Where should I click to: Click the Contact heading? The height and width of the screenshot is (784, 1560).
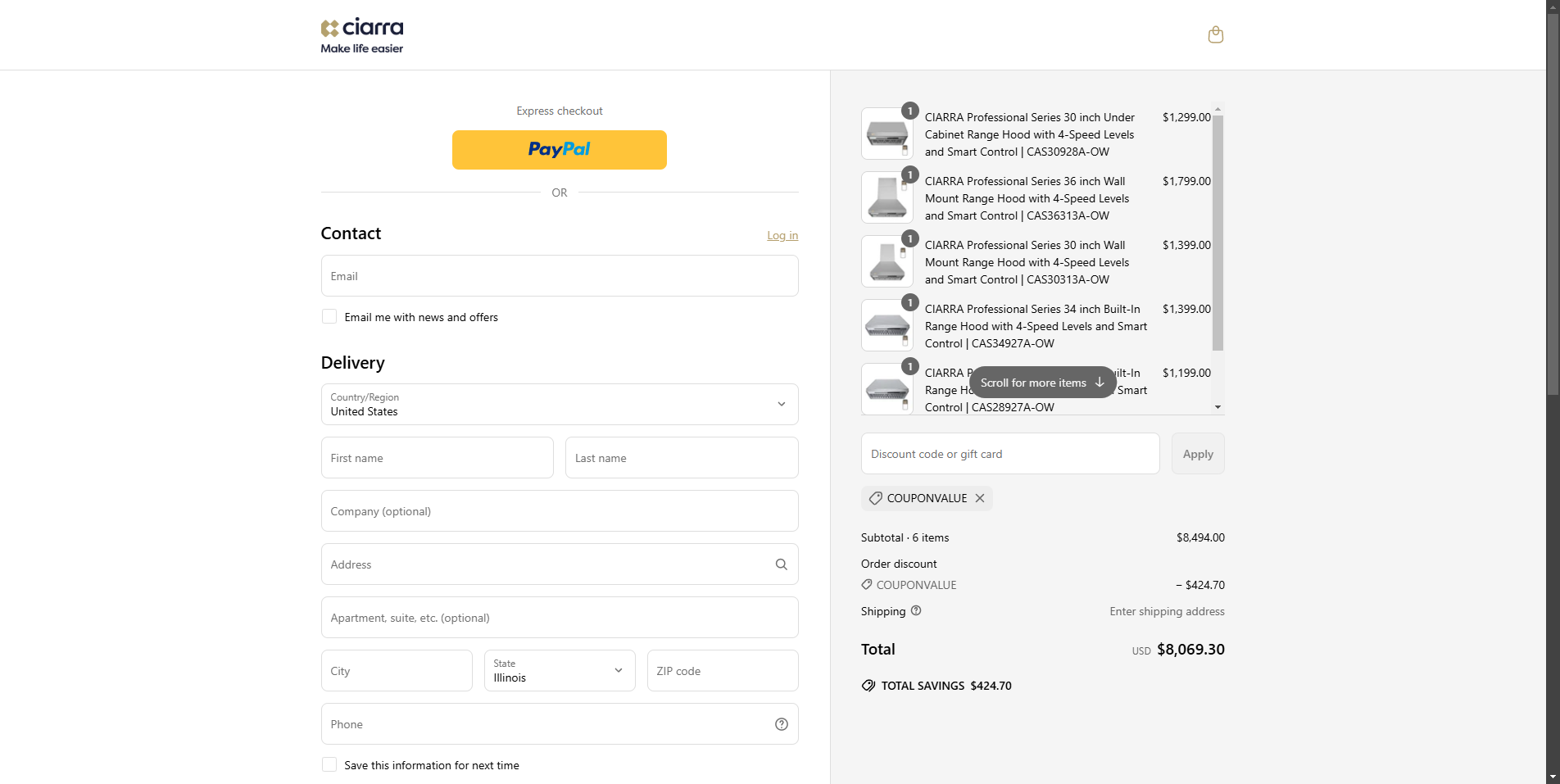[x=351, y=233]
